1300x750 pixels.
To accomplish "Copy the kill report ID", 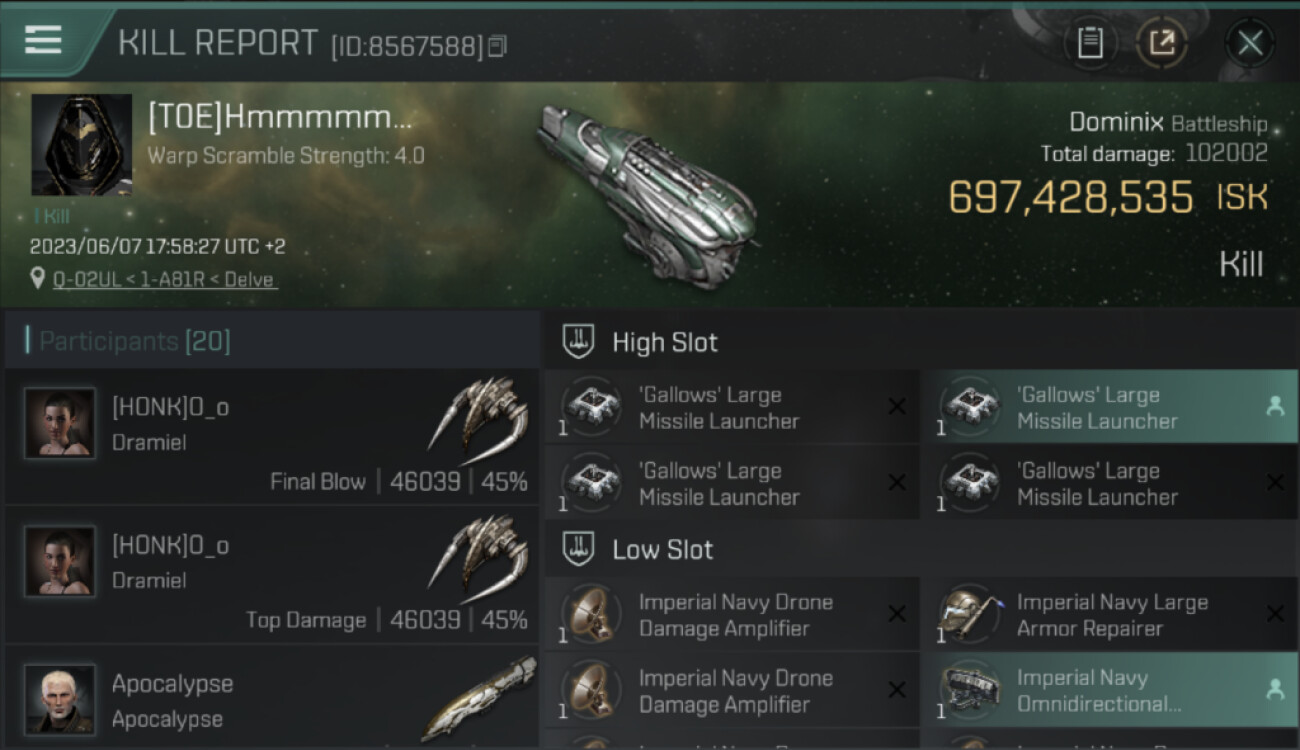I will click(497, 46).
